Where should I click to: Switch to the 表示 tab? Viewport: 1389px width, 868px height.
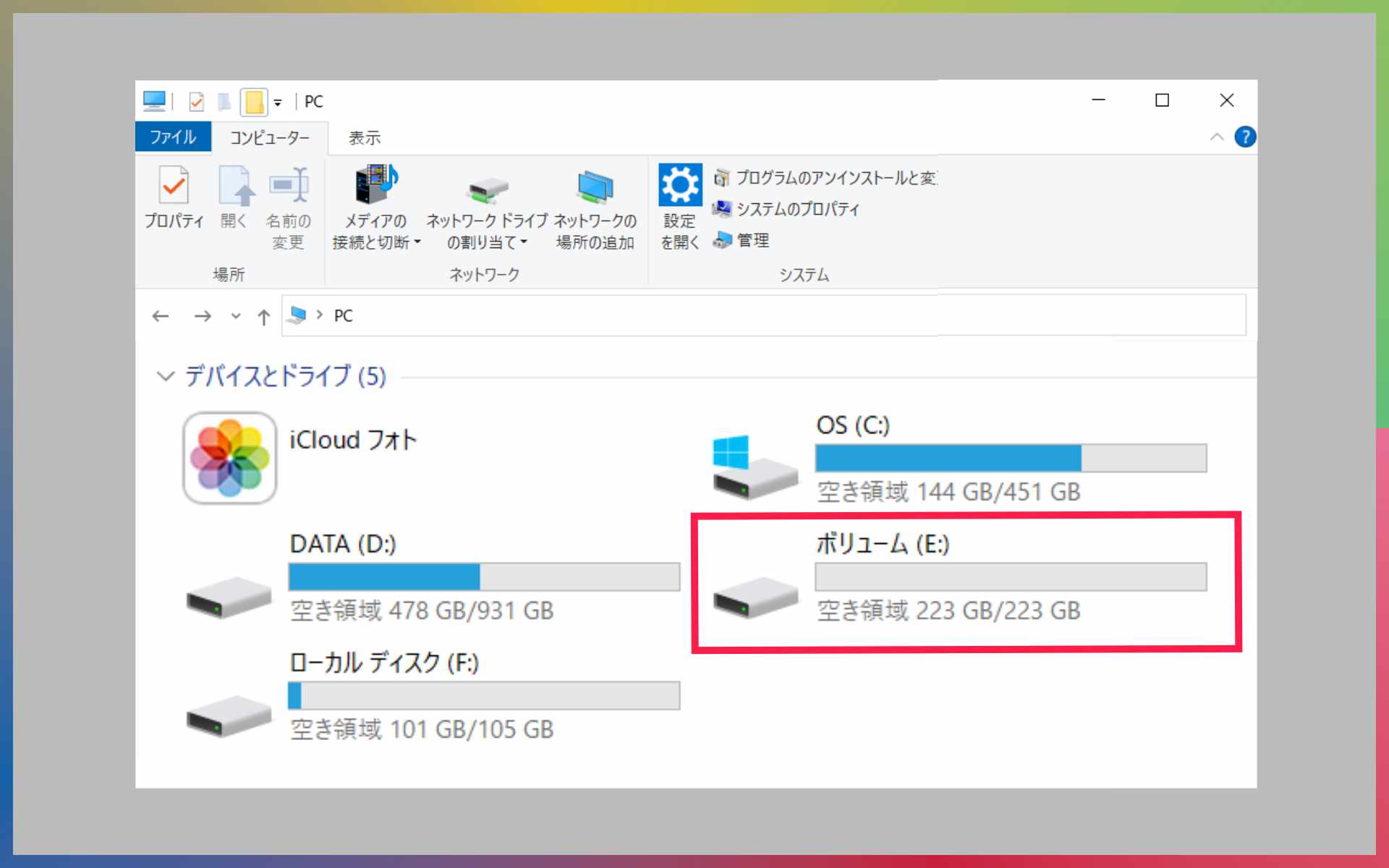pyautogui.click(x=364, y=137)
